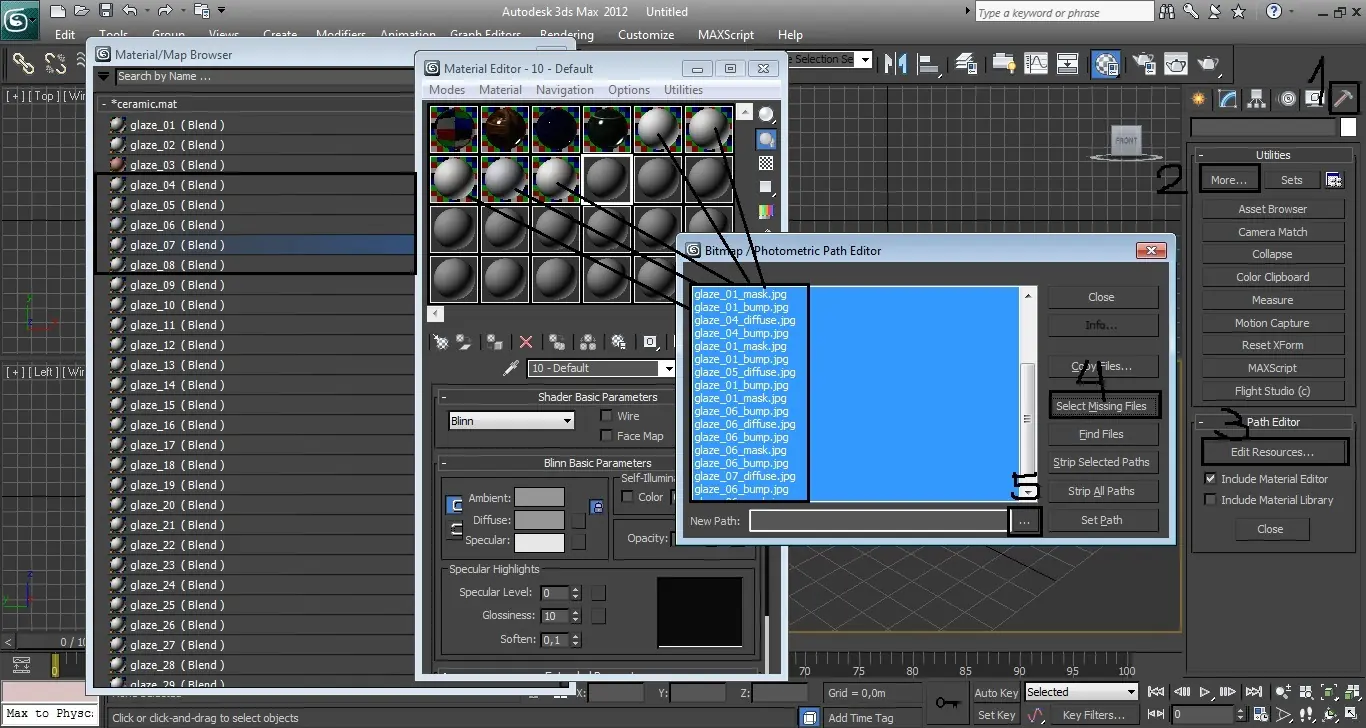1366x728 pixels.
Task: Toggle Auto Key mode
Action: tap(995, 693)
